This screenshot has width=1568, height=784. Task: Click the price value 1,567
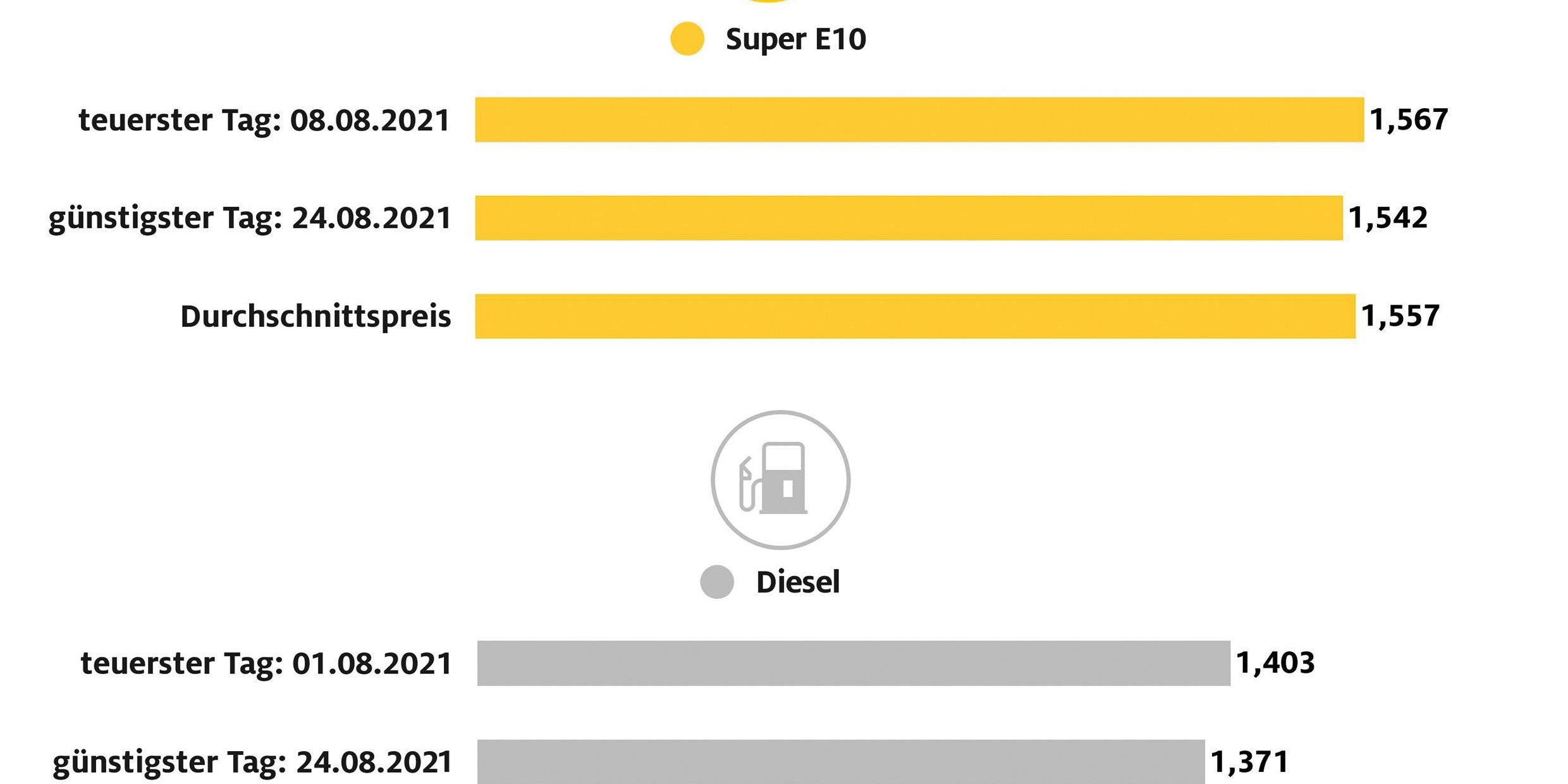pos(1409,119)
